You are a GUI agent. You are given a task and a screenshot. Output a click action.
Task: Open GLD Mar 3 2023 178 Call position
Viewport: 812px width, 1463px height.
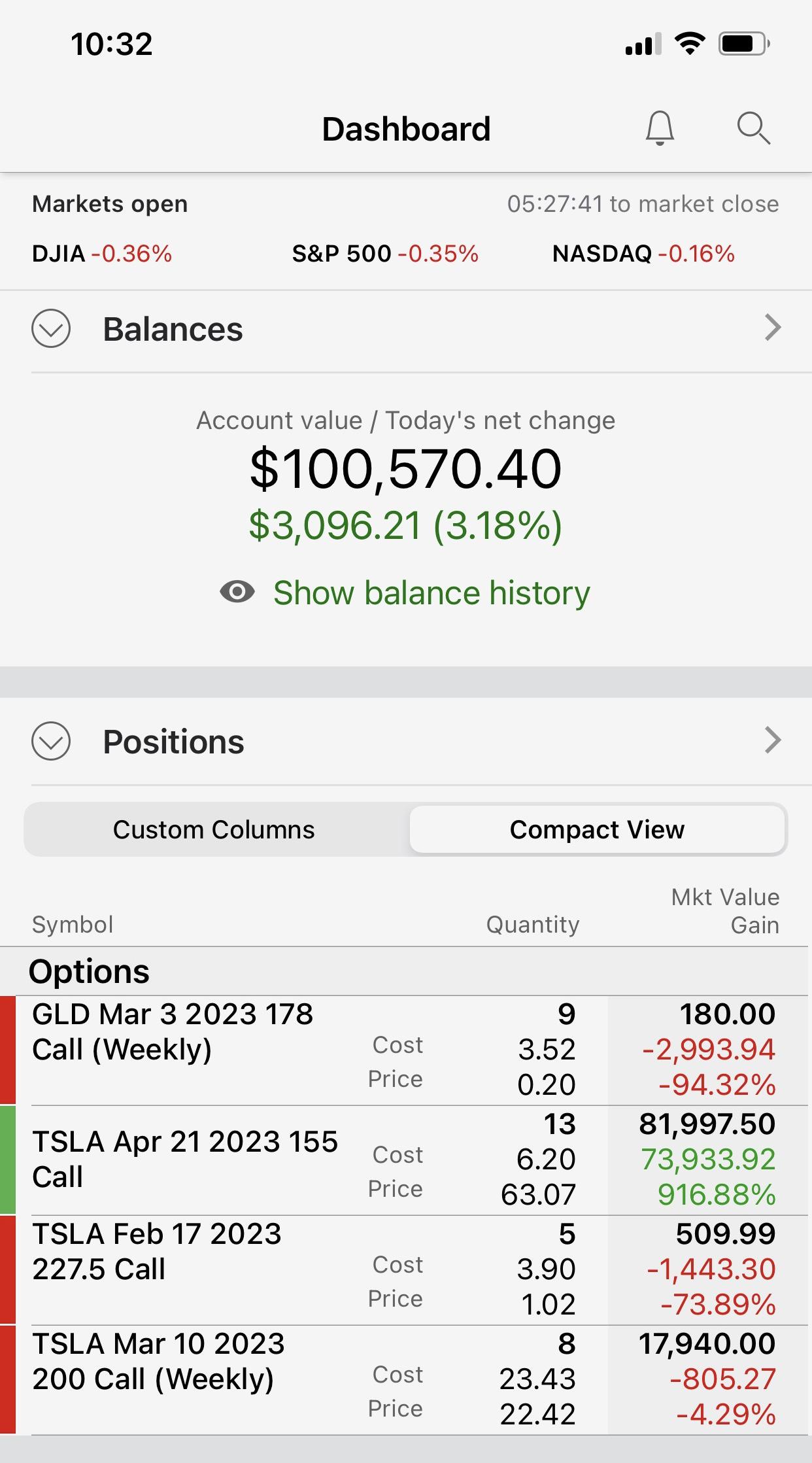coord(173,1032)
